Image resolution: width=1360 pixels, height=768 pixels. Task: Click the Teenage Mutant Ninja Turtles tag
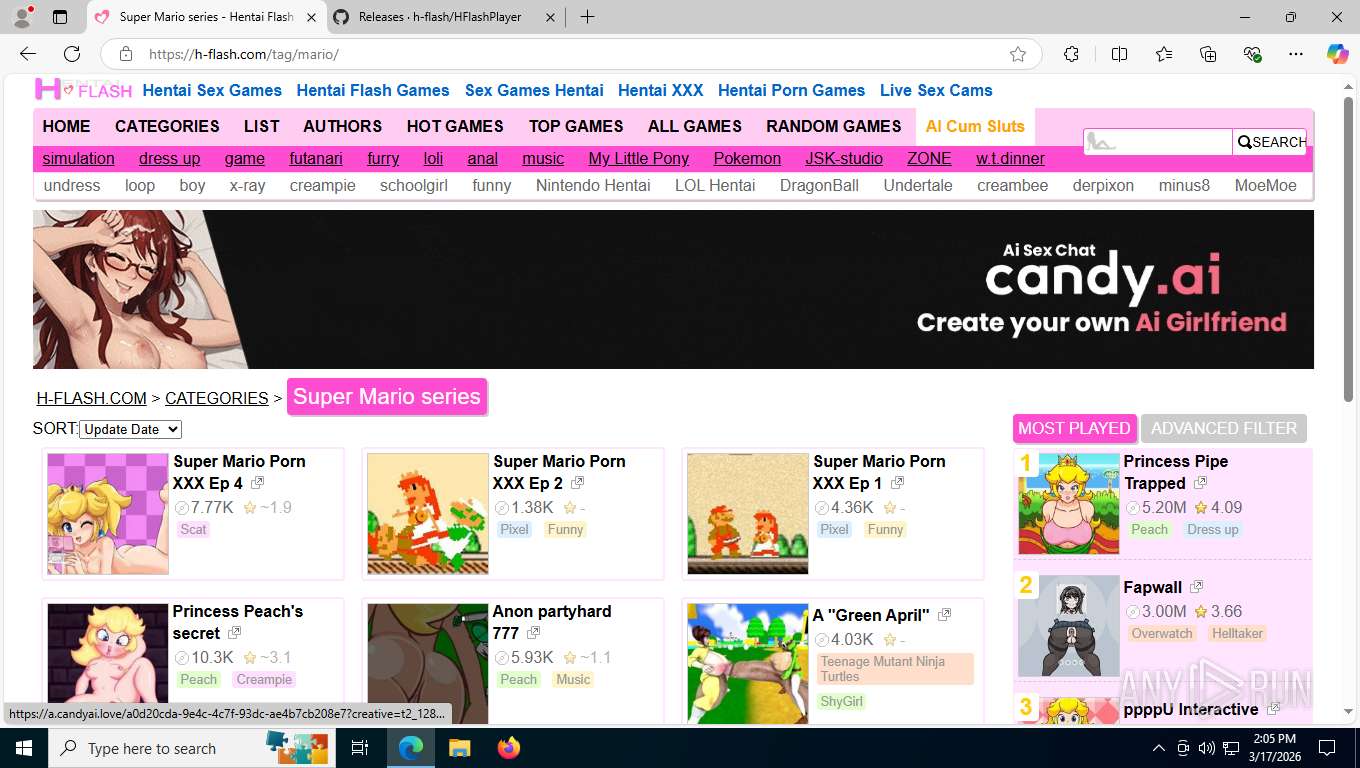tap(895, 669)
